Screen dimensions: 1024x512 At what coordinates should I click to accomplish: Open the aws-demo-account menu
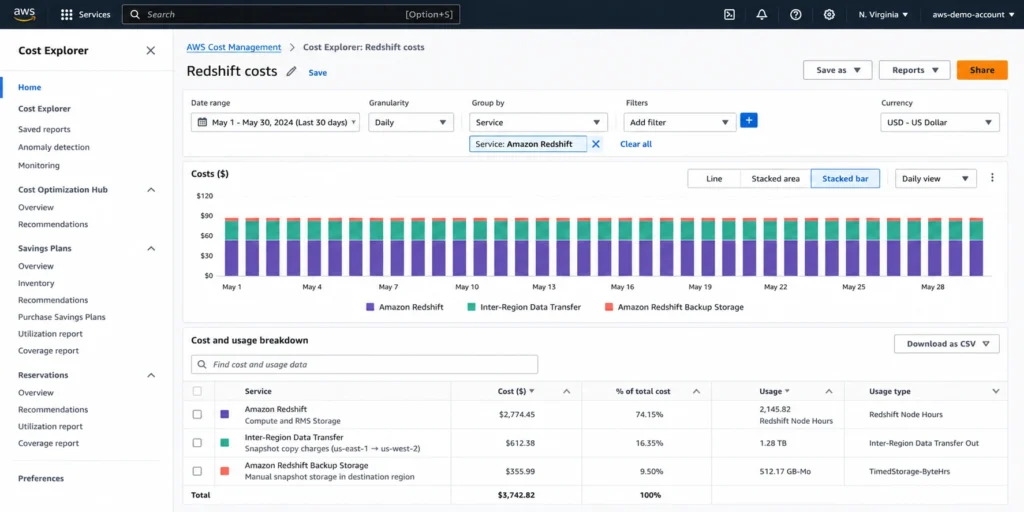pos(972,14)
